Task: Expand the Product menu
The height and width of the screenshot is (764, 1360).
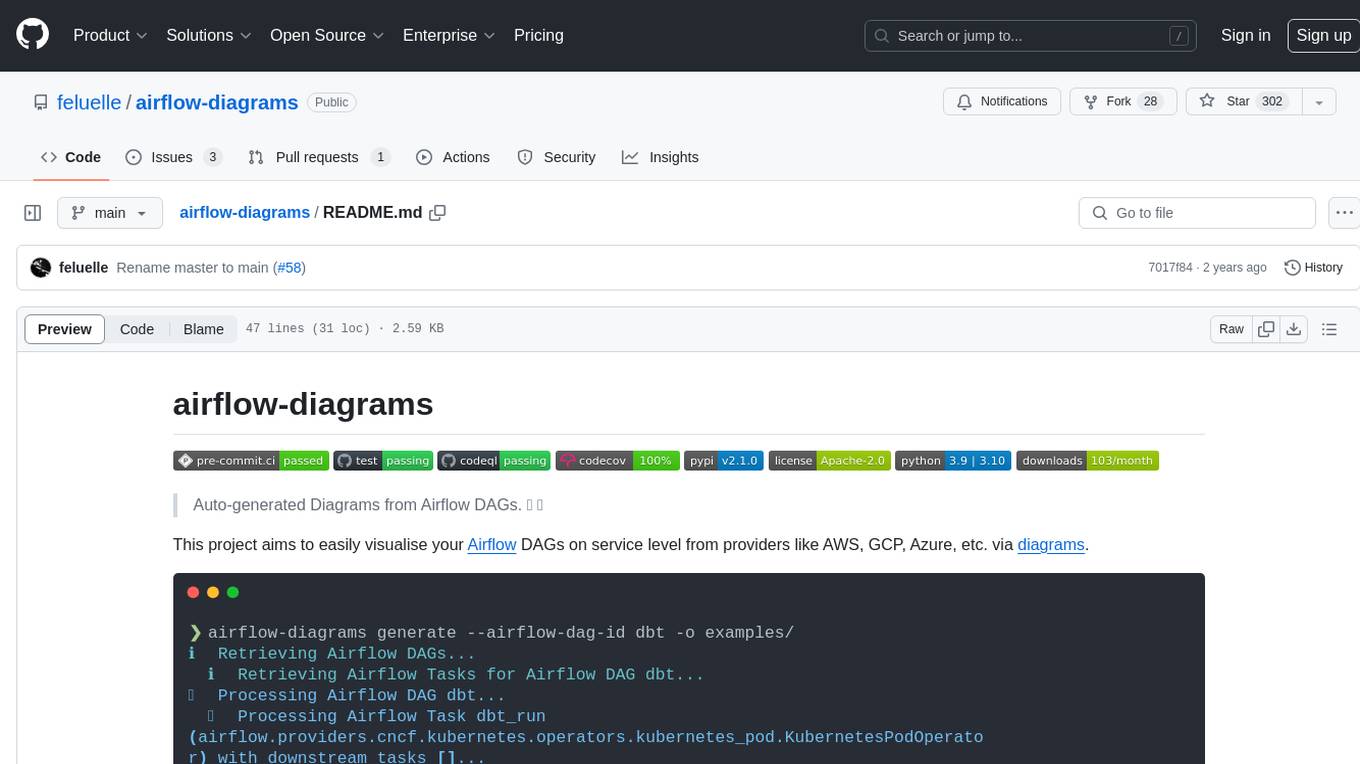Action: (110, 35)
